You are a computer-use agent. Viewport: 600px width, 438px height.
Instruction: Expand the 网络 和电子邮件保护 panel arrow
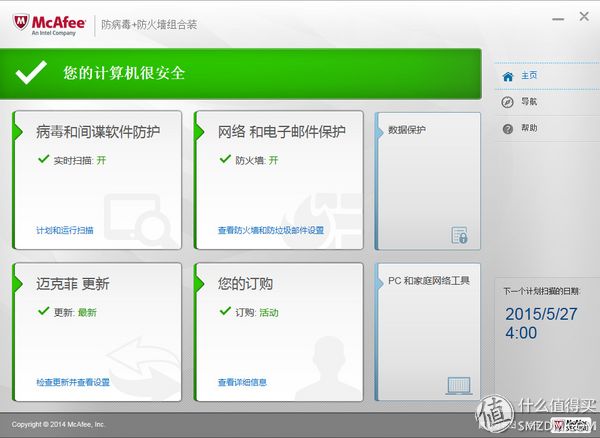[199, 132]
